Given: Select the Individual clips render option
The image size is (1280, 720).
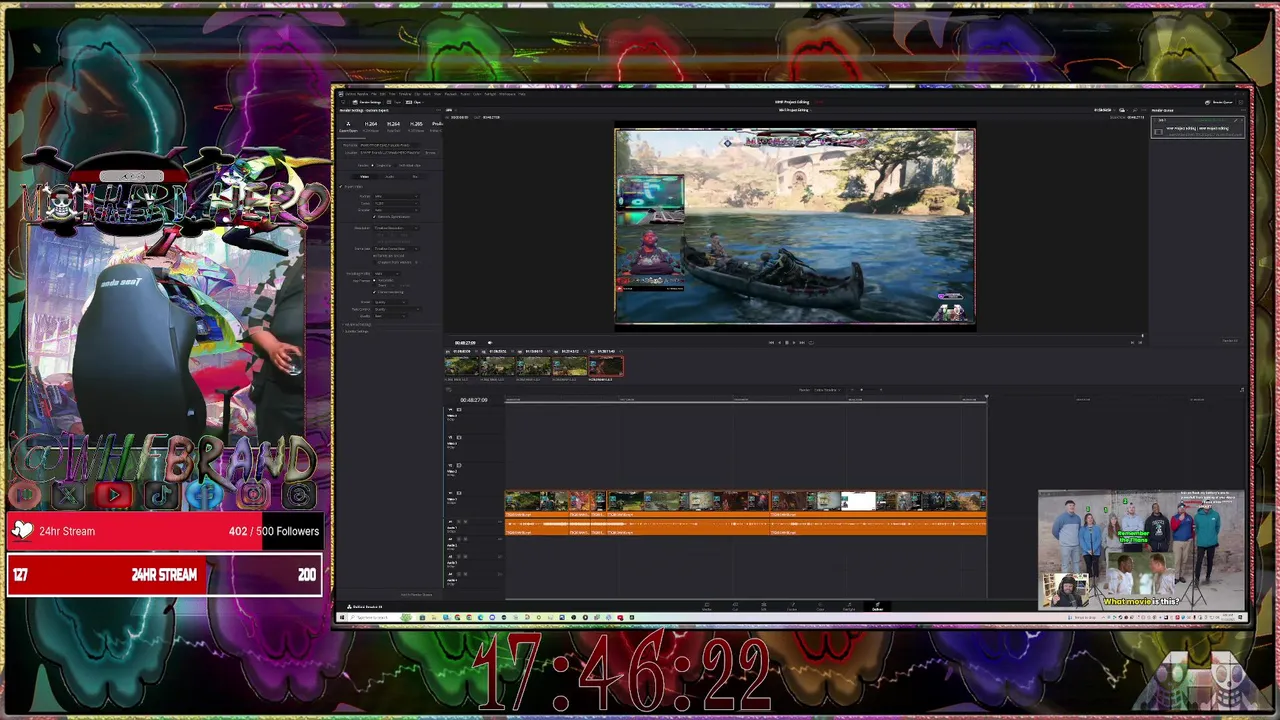Looking at the screenshot, I should pyautogui.click(x=407, y=165).
